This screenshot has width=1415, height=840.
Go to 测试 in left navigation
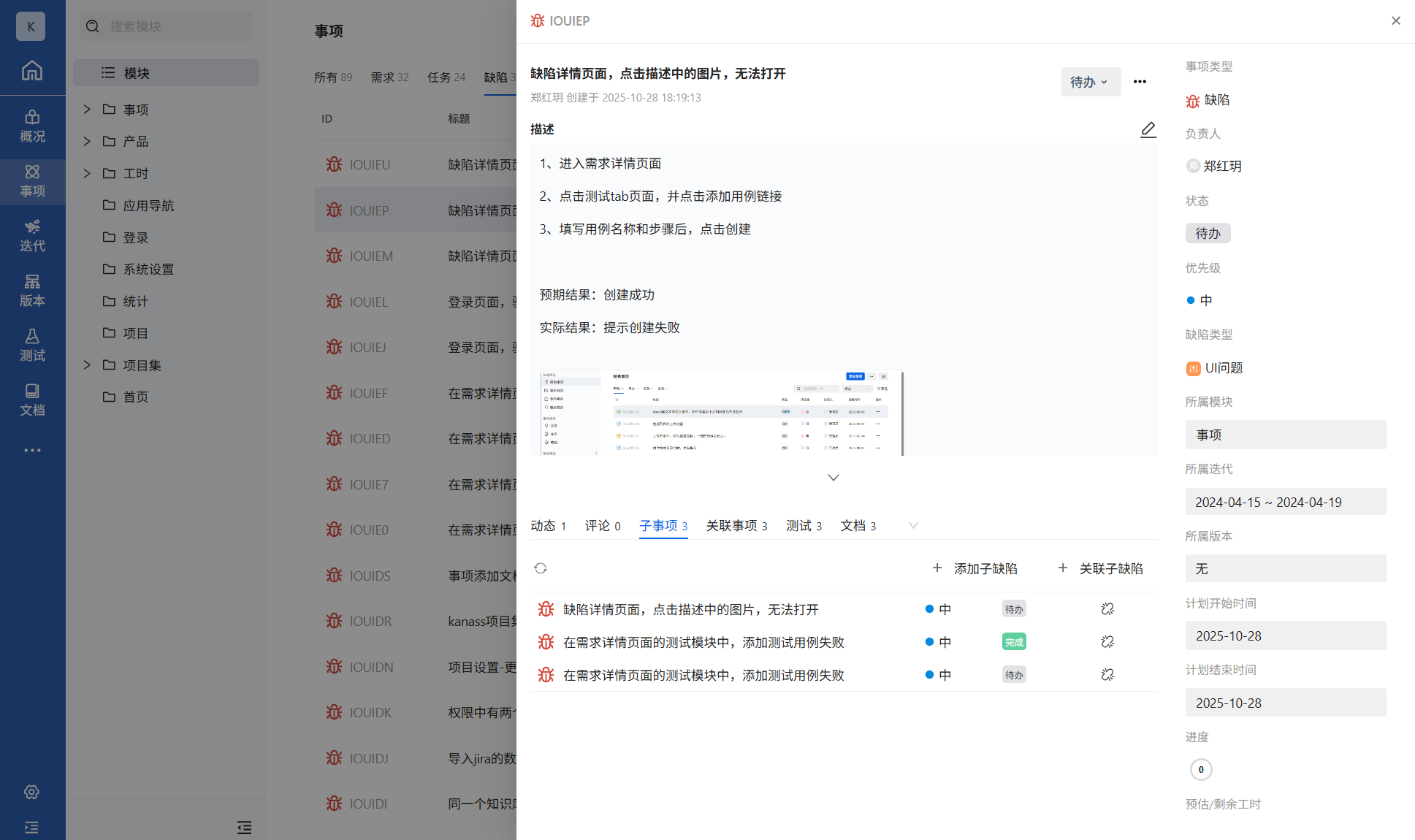(32, 345)
